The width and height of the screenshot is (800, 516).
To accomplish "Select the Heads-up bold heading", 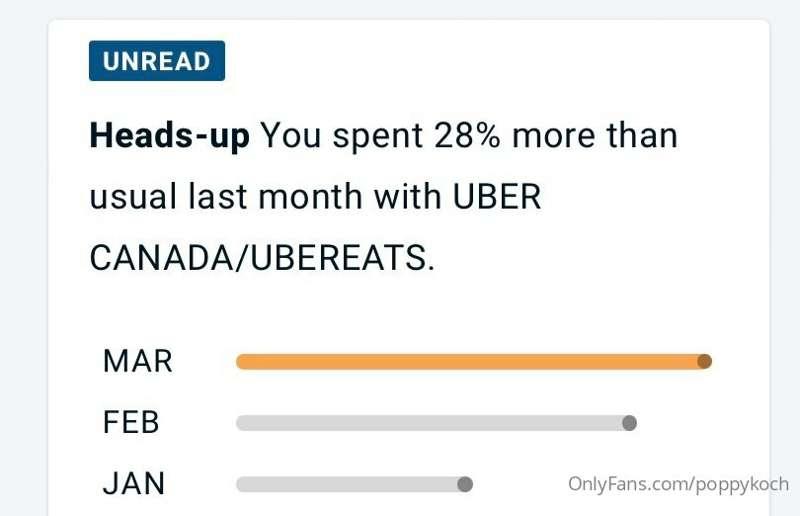I will coord(169,136).
